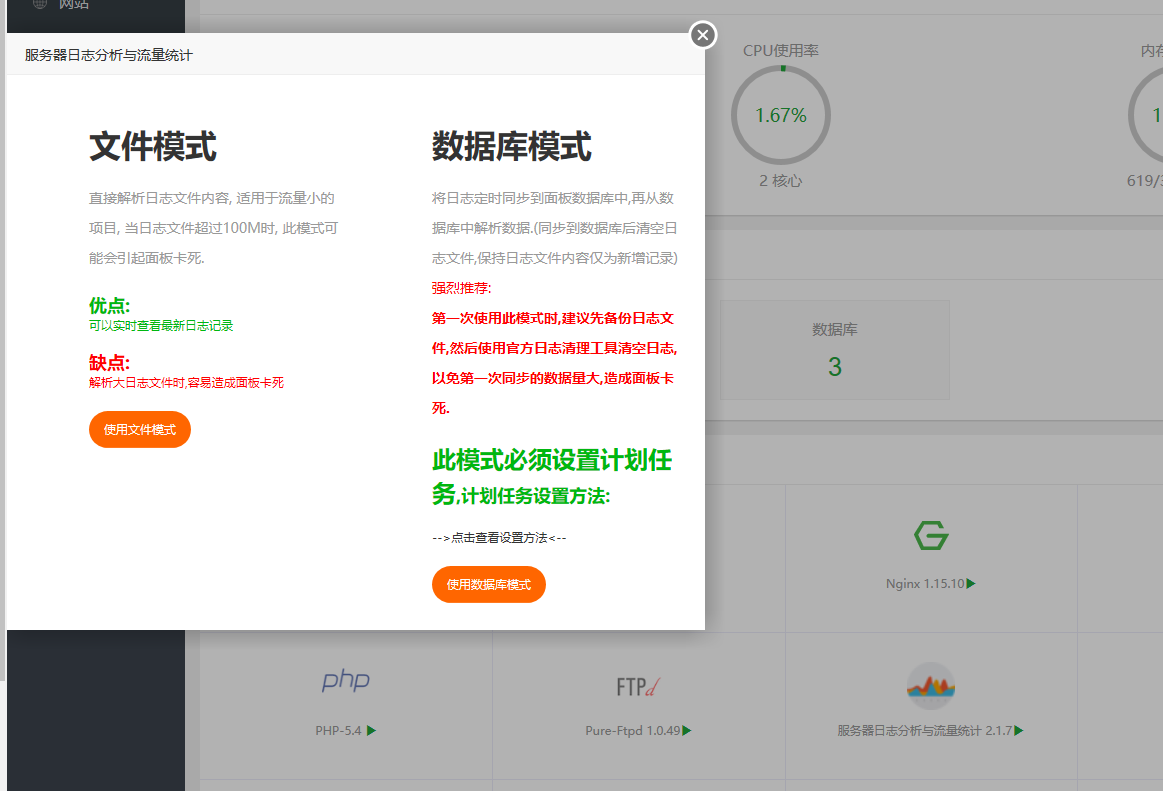This screenshot has height=791, width=1163.
Task: Click the Pure-Ftpd FTP logo icon
Action: (638, 686)
